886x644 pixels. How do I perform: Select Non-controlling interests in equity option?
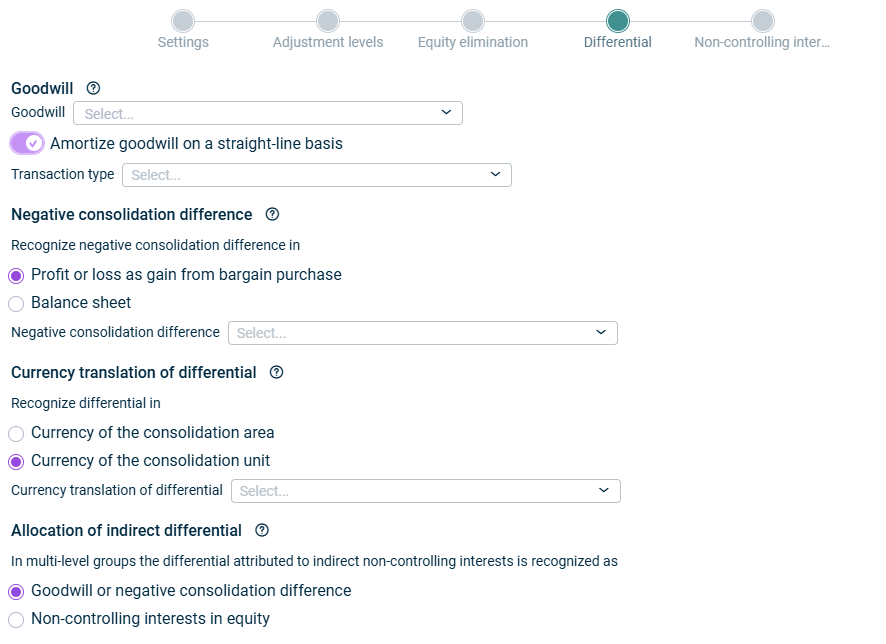[x=16, y=620]
